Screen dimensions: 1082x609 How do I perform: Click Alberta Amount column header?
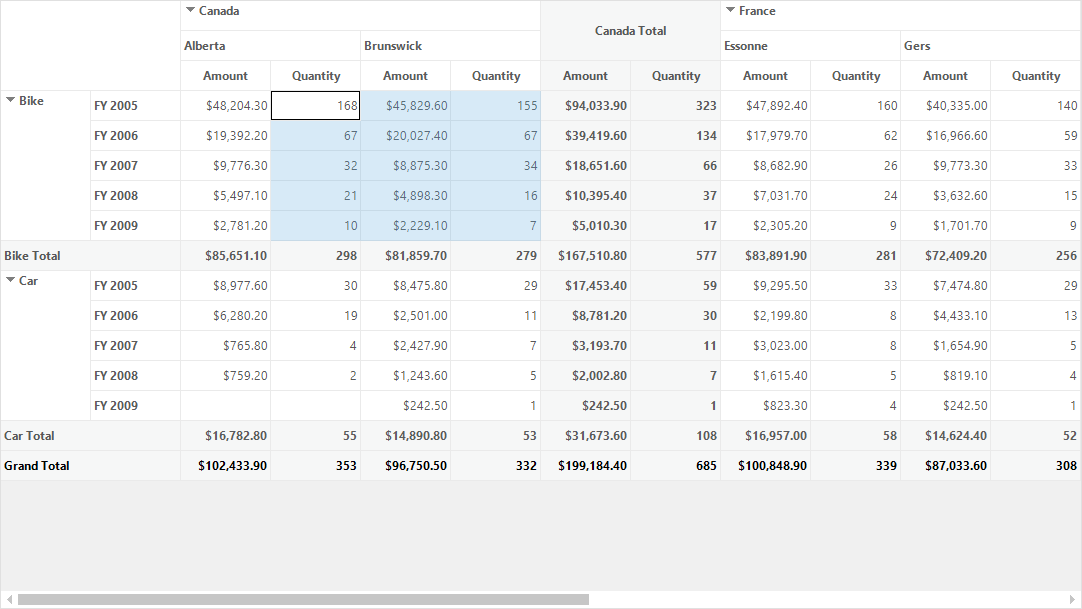pos(226,76)
